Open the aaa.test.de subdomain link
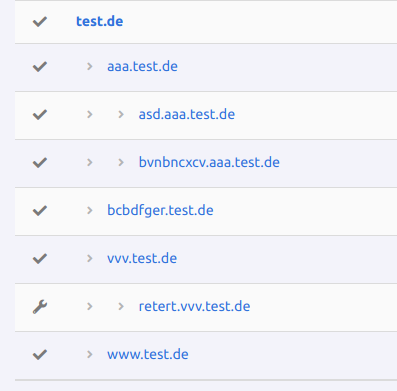This screenshot has height=391, width=397. pyautogui.click(x=142, y=66)
